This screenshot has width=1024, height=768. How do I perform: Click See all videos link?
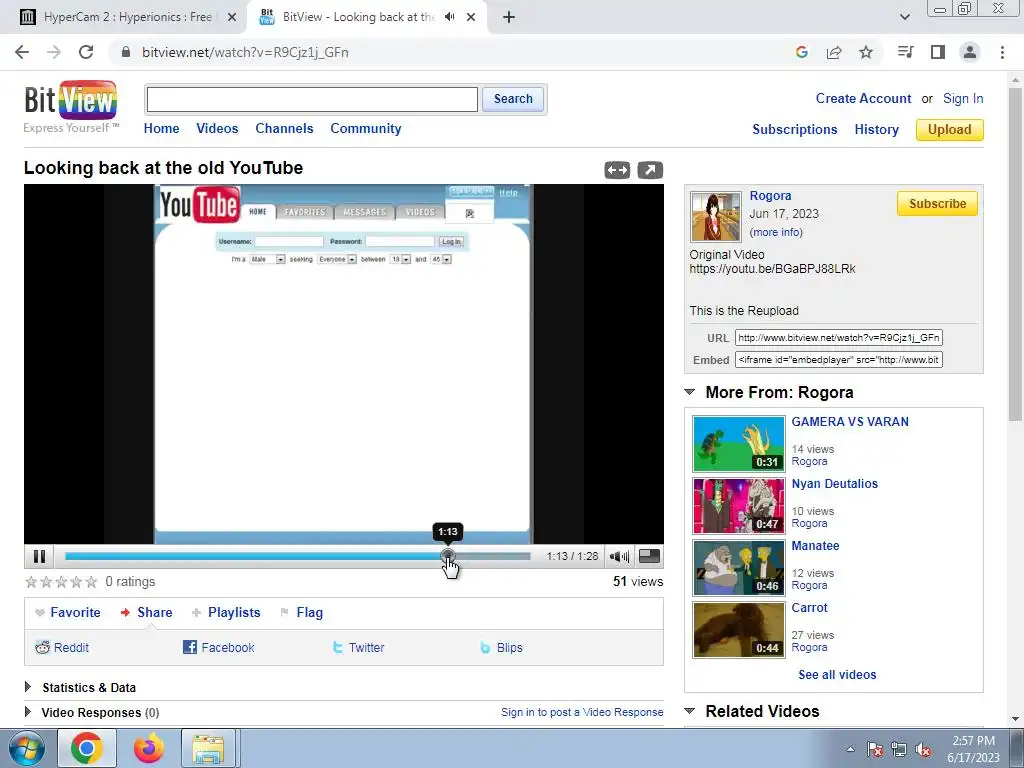point(837,675)
